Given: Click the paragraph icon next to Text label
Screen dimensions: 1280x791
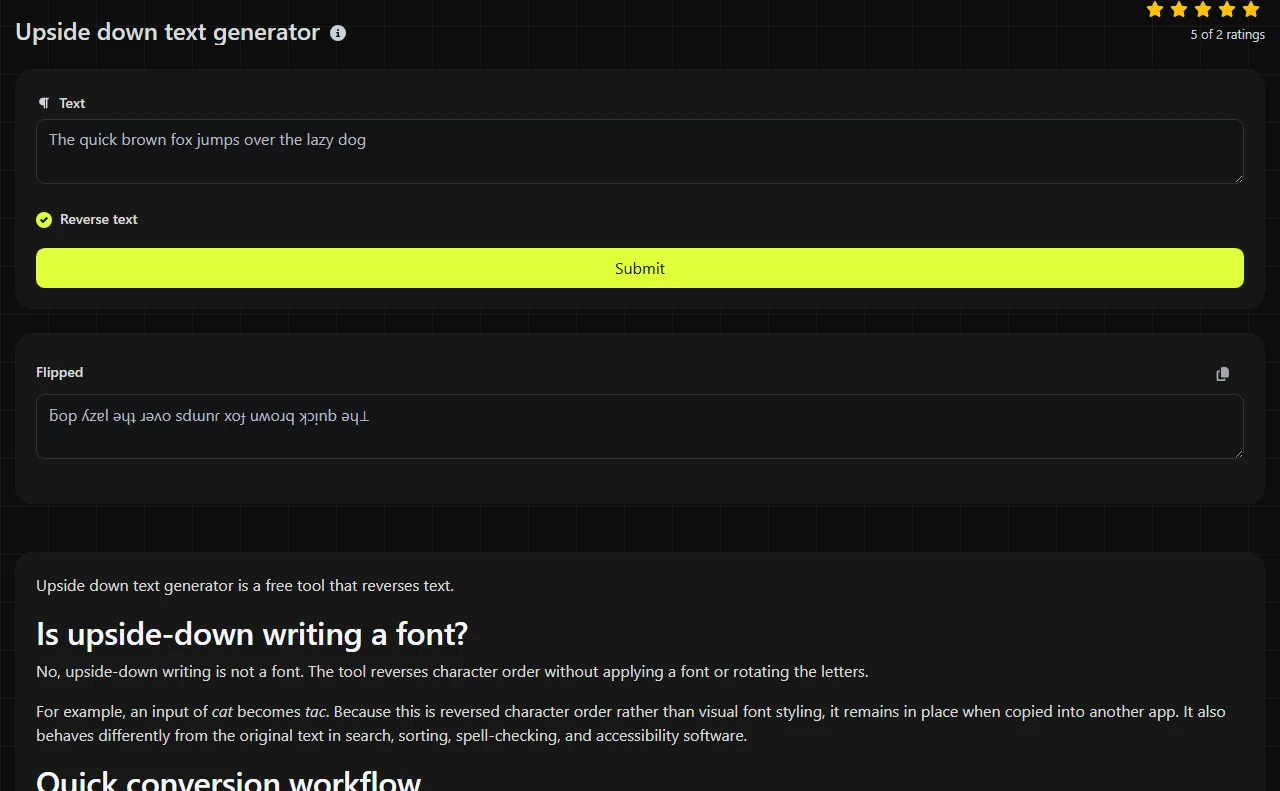Looking at the screenshot, I should point(43,103).
